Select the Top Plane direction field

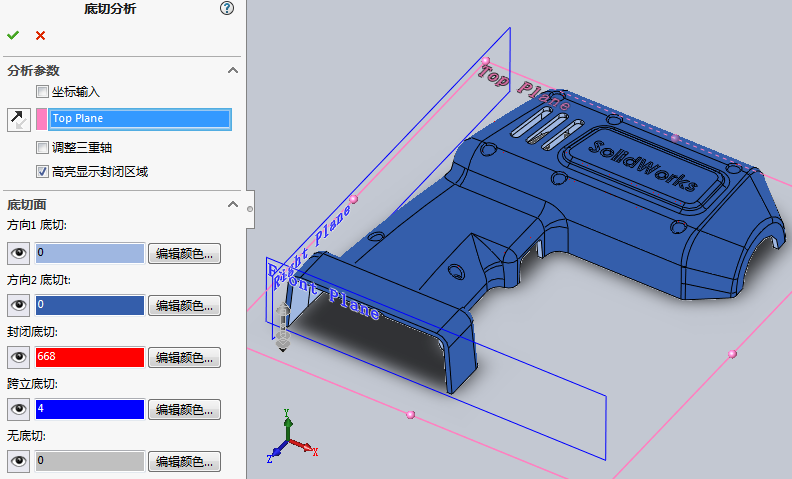(x=140, y=119)
